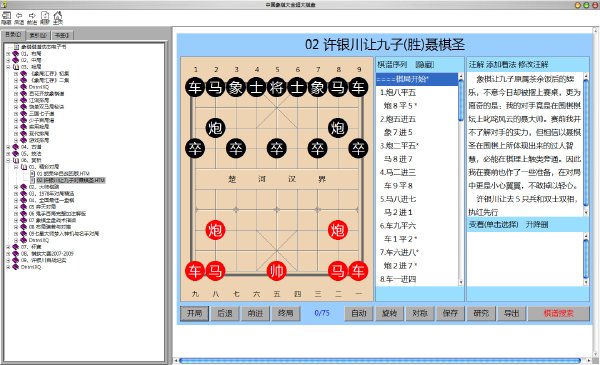The height and width of the screenshot is (365, 600).
Task: Select black 士 on file 4
Action: coord(256,87)
